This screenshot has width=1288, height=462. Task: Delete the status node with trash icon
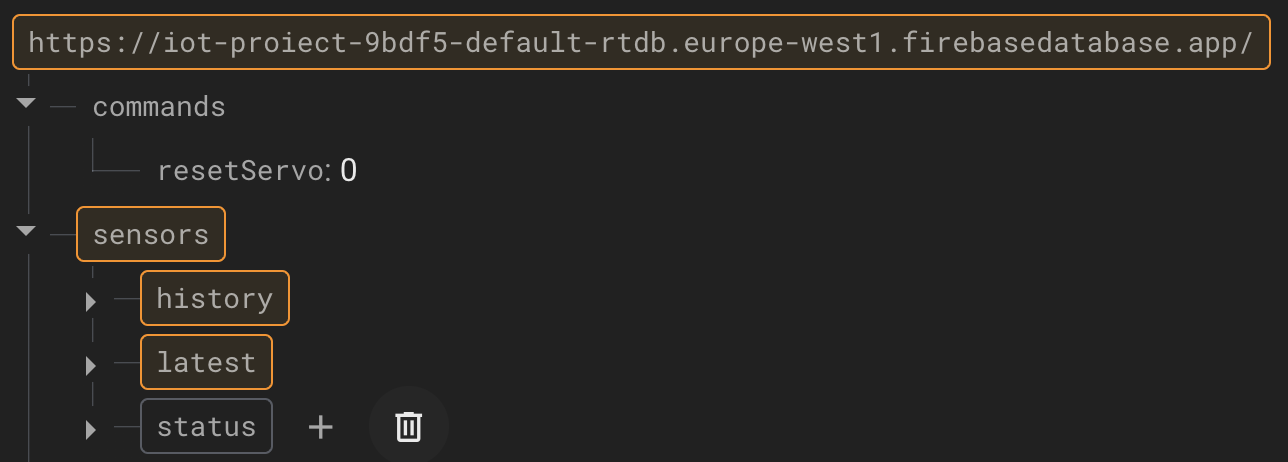coord(408,427)
